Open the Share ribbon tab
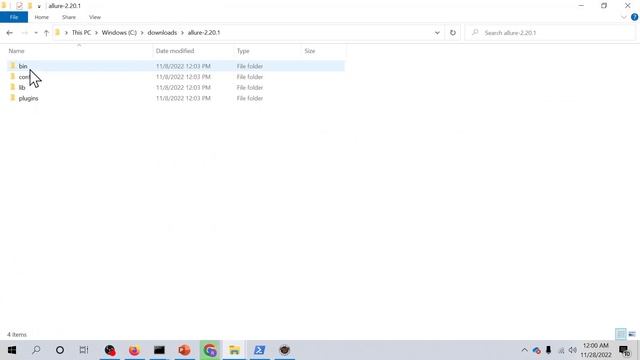This screenshot has width=640, height=360. 69,17
